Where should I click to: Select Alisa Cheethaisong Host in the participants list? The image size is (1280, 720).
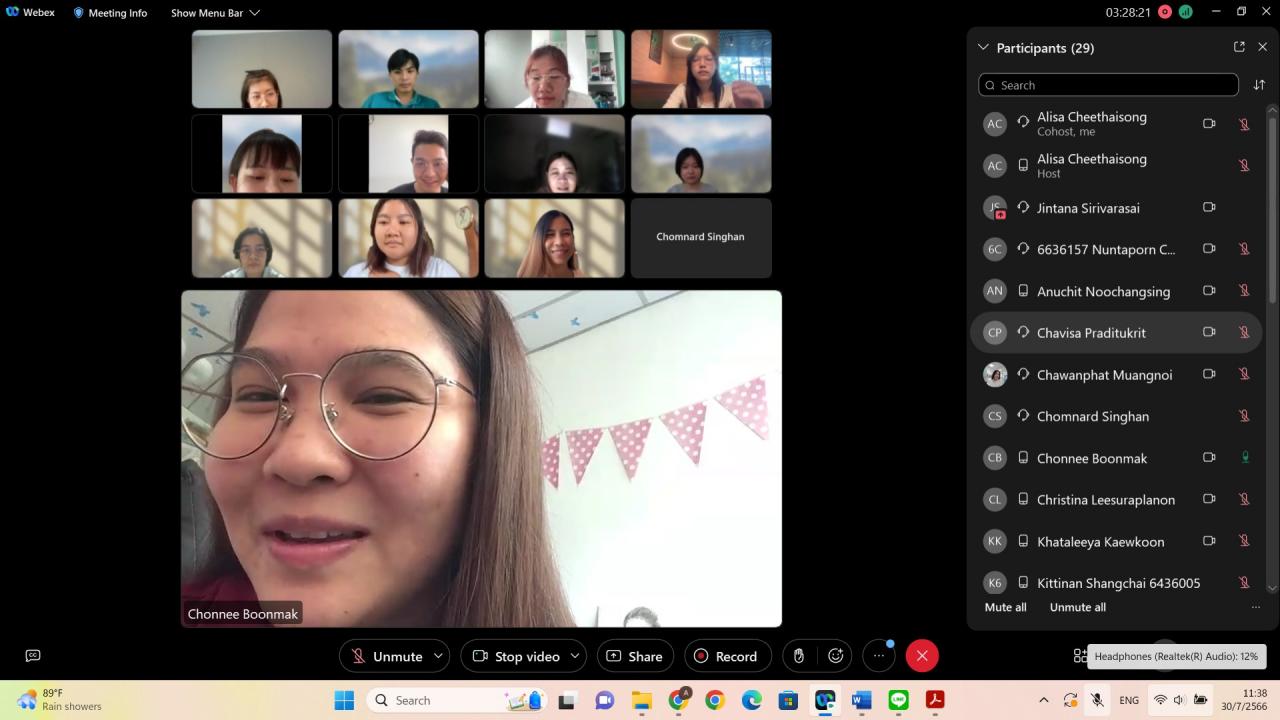tap(1116, 165)
